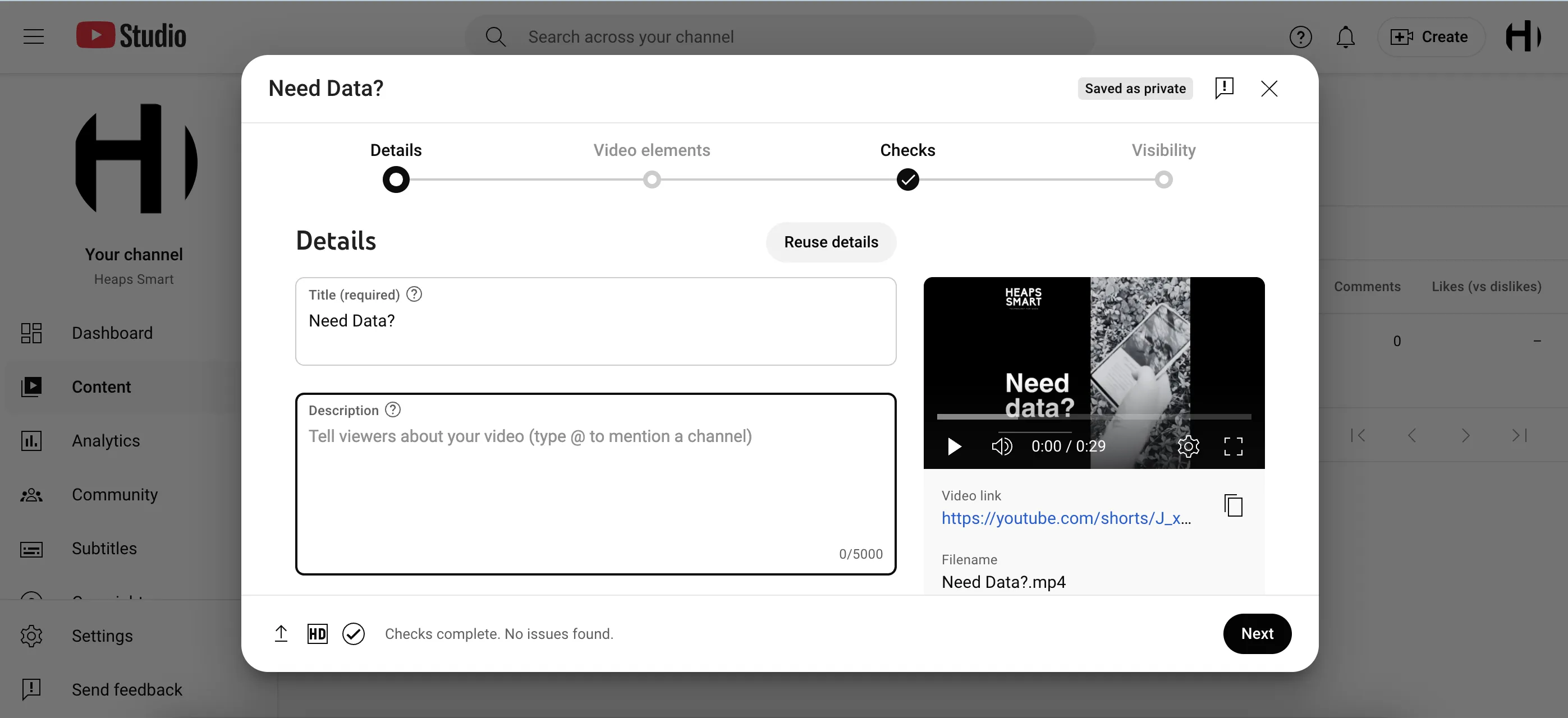This screenshot has width=1568, height=718.
Task: Click the Next button
Action: (1257, 633)
